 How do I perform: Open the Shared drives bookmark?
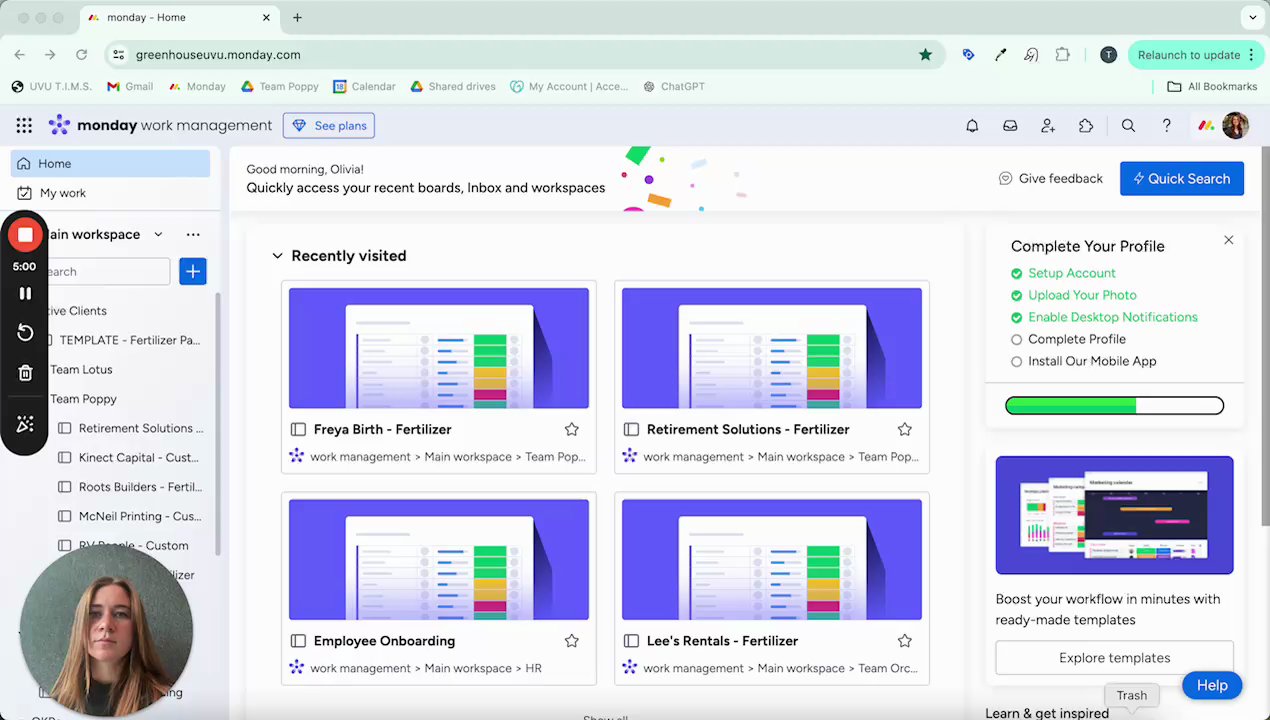click(x=452, y=87)
